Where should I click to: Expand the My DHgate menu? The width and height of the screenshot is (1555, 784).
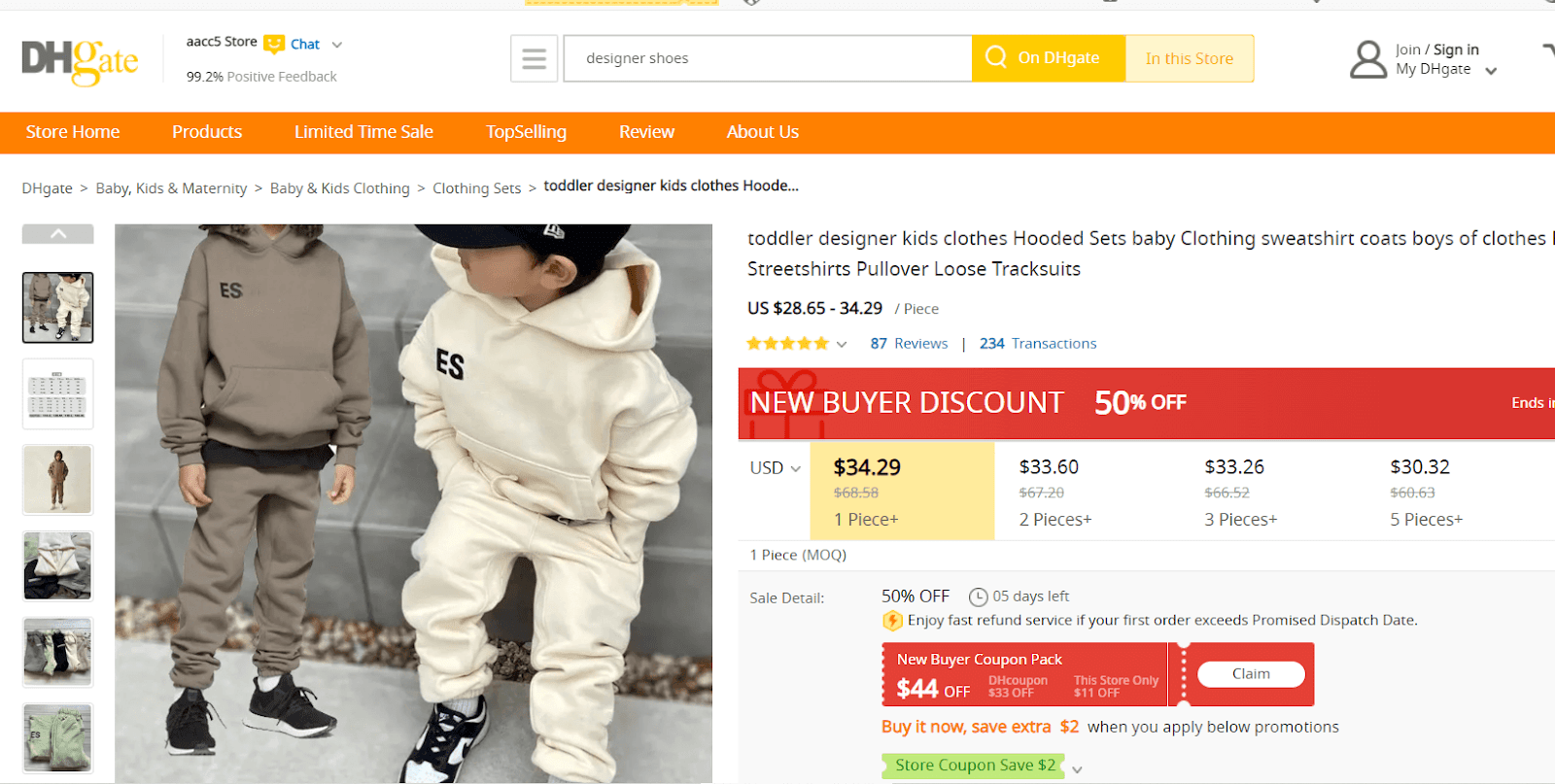point(1490,70)
